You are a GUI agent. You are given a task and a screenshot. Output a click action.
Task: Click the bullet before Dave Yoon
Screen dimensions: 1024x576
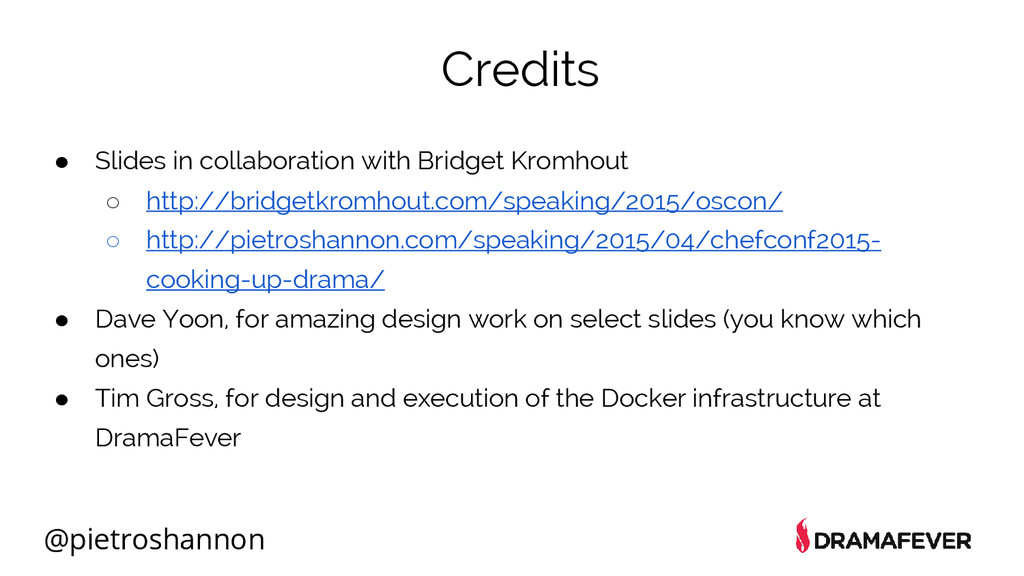[62, 320]
